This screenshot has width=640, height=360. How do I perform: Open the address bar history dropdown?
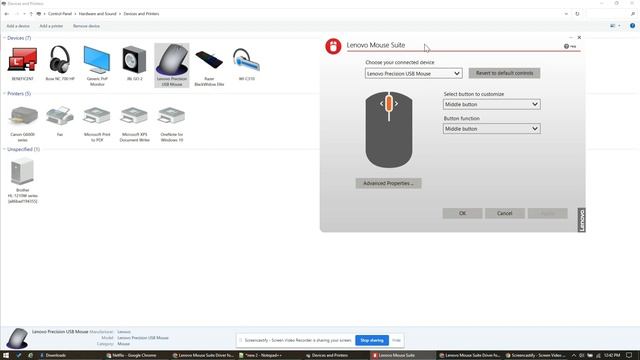point(566,14)
